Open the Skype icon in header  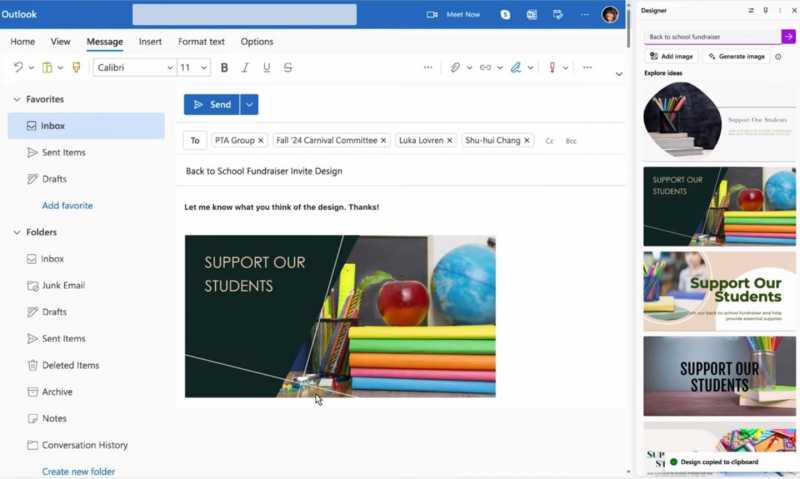point(505,15)
